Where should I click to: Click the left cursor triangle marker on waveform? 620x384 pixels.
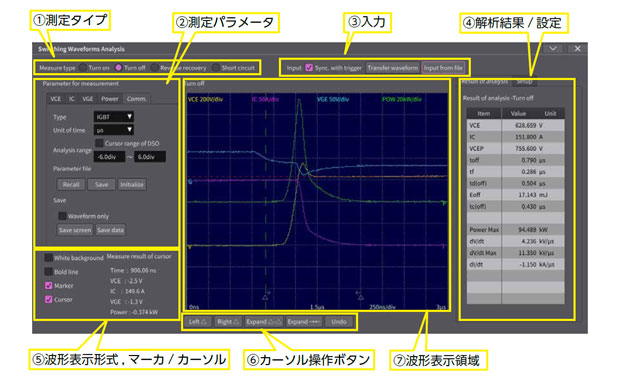[x=265, y=296]
